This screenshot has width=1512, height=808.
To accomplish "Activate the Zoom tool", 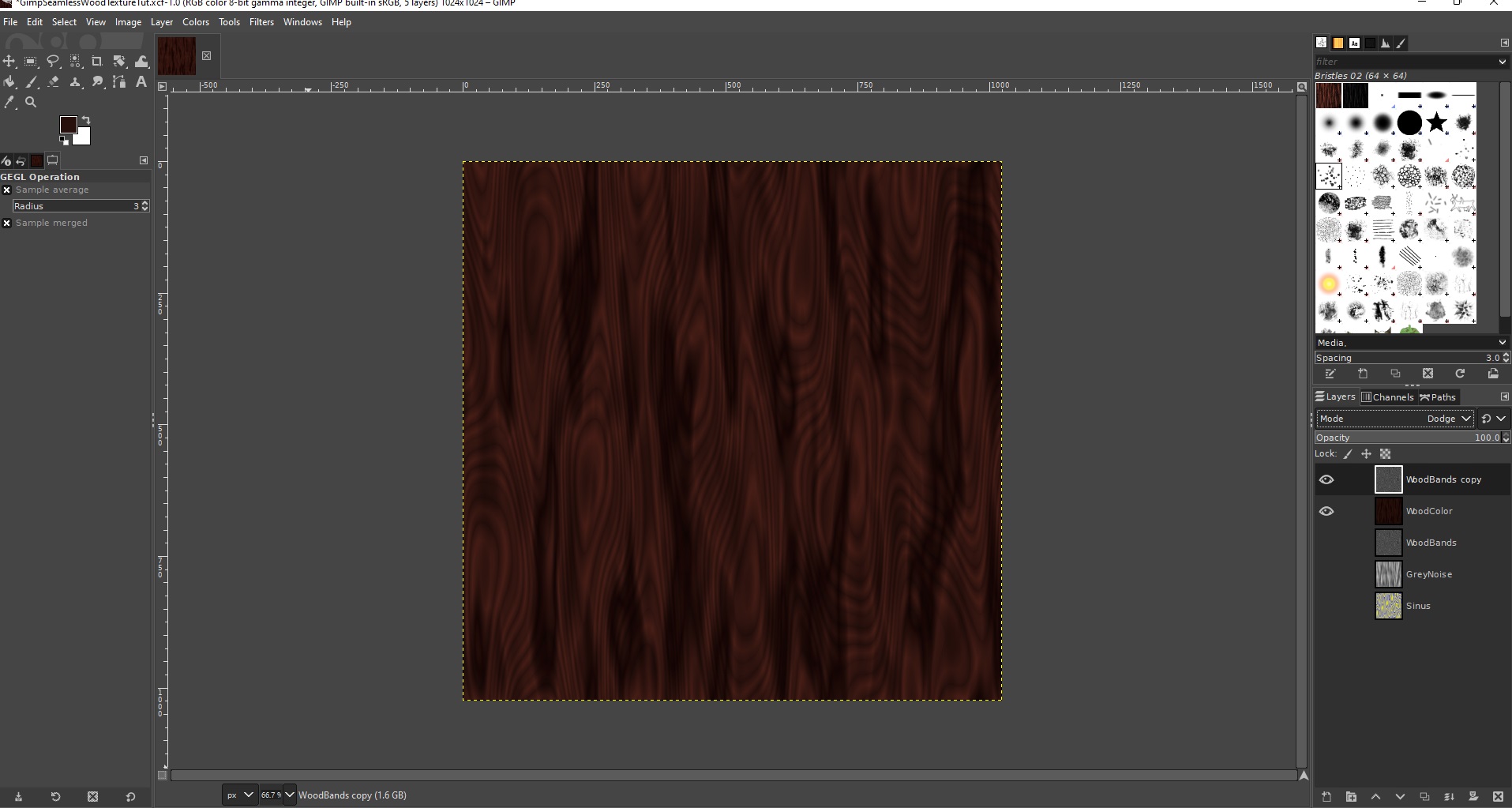I will 31,102.
